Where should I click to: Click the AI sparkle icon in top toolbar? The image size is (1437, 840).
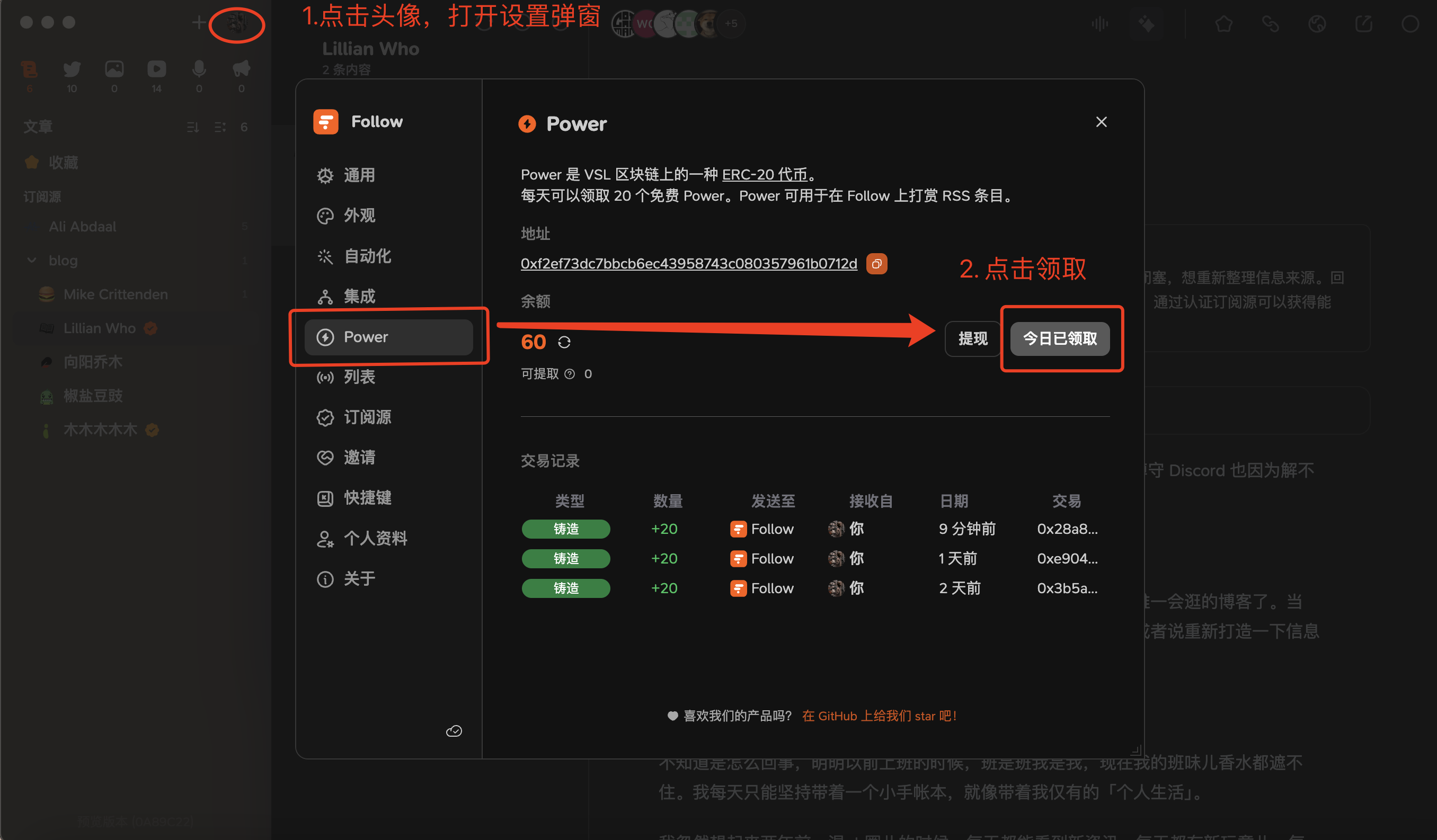pyautogui.click(x=1147, y=24)
